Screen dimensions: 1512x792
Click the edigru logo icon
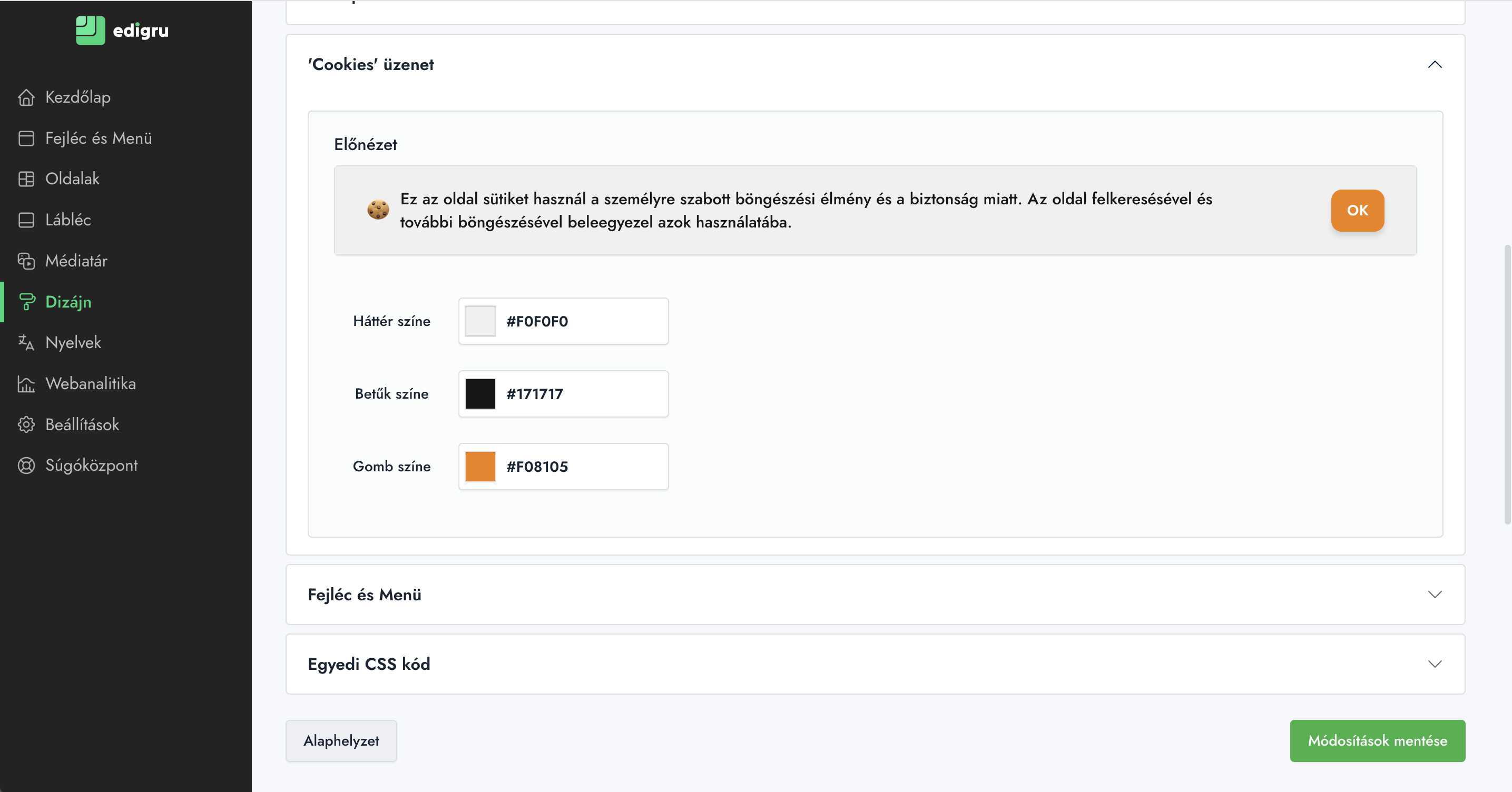[91, 30]
